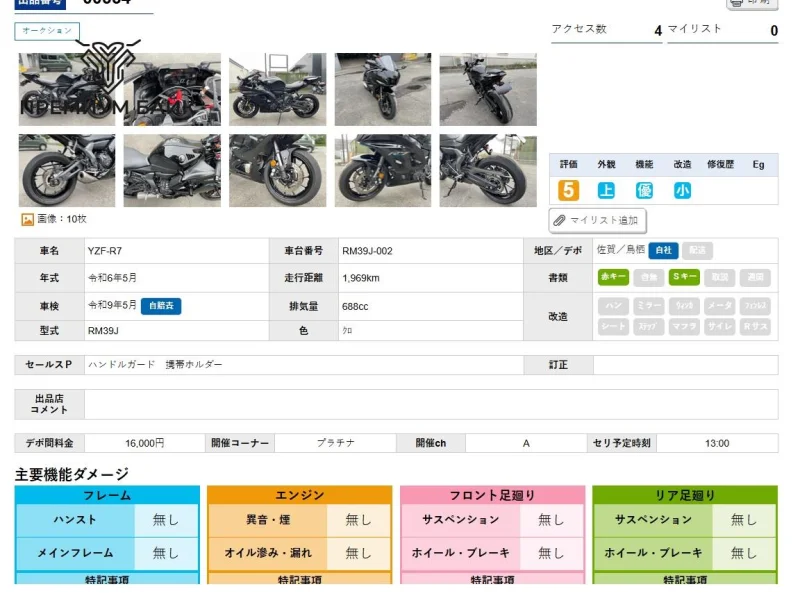Open the fuel tank close-up thumbnail

click(x=172, y=170)
